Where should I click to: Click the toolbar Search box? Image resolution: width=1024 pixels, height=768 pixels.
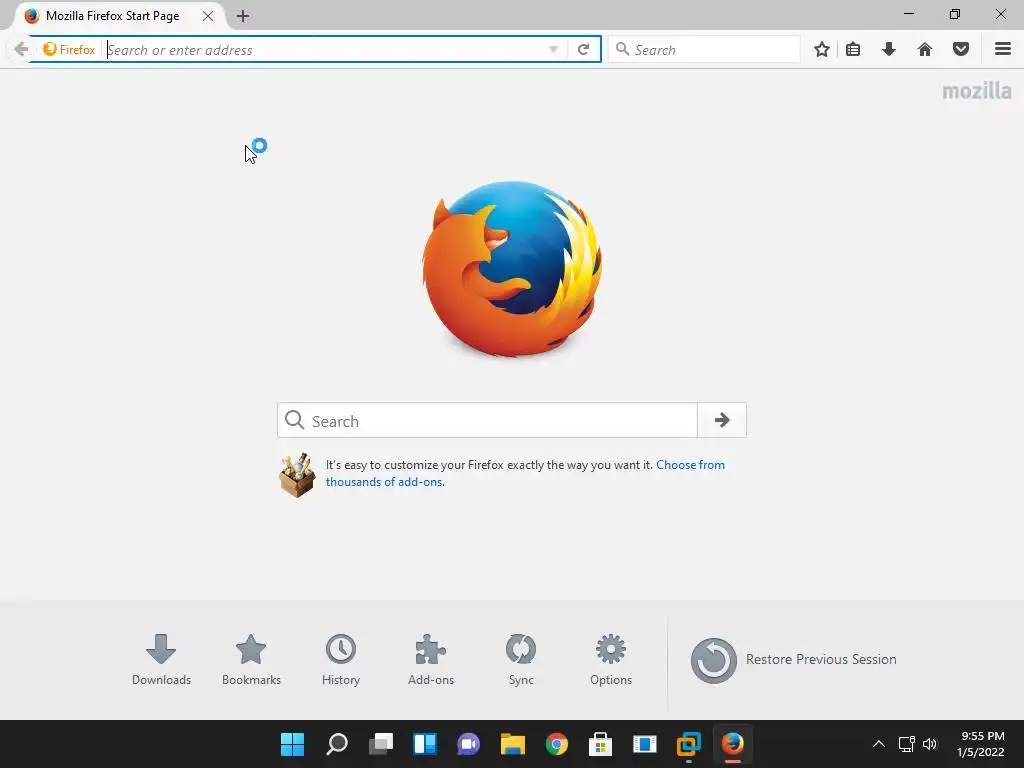[704, 50]
